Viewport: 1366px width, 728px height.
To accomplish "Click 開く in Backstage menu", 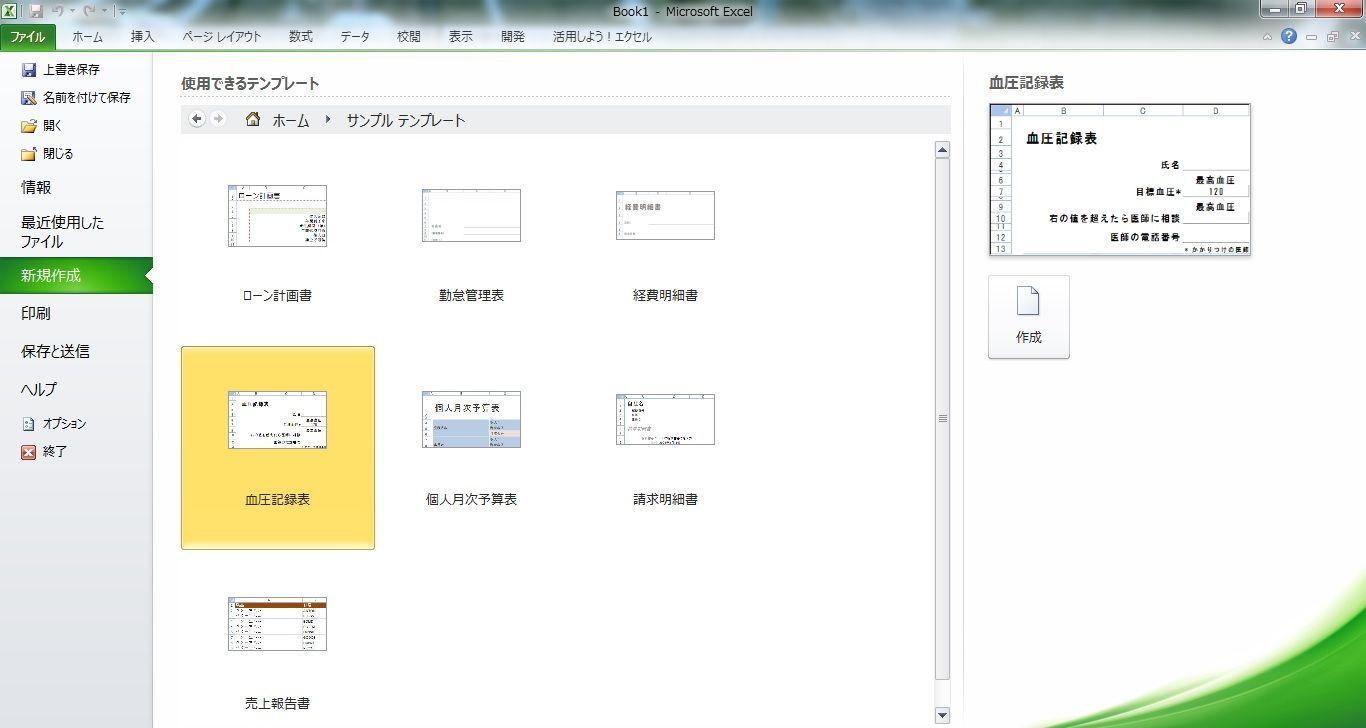I will (x=42, y=126).
